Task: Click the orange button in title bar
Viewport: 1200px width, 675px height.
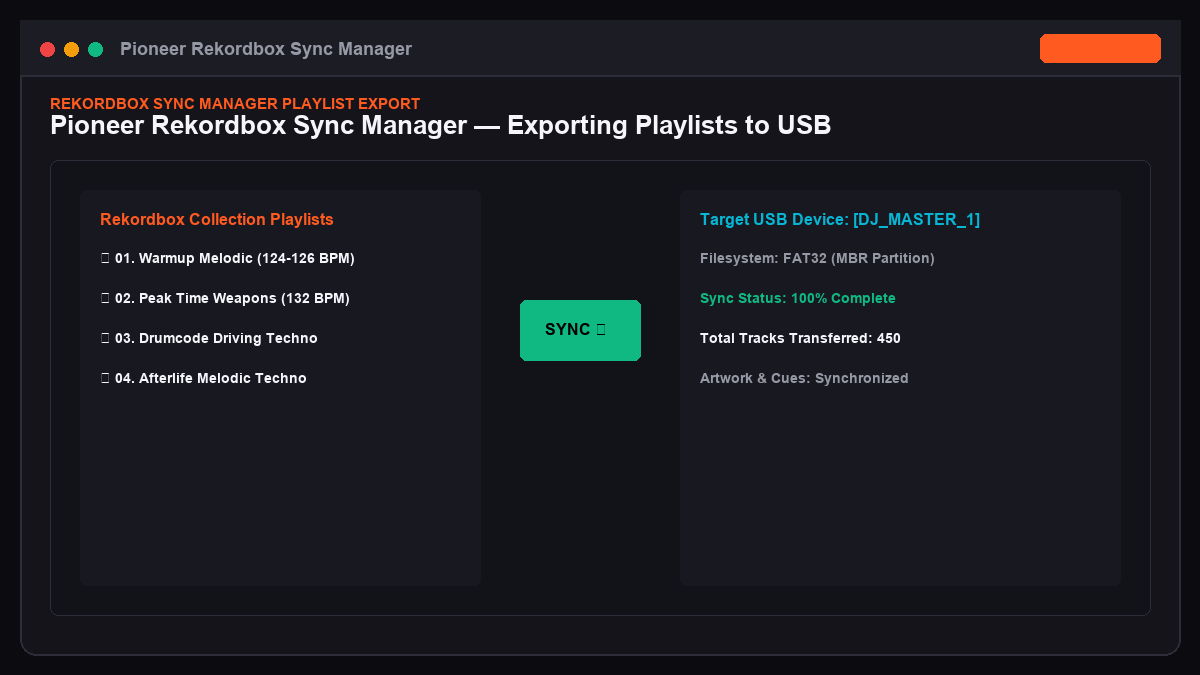Action: 1100,49
